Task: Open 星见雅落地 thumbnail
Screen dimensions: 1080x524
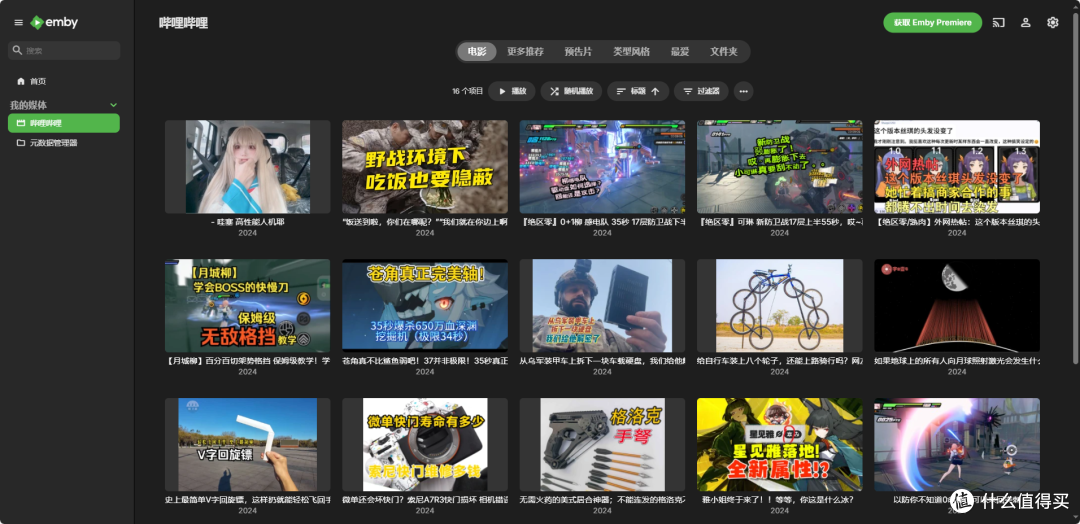Action: coord(780,445)
